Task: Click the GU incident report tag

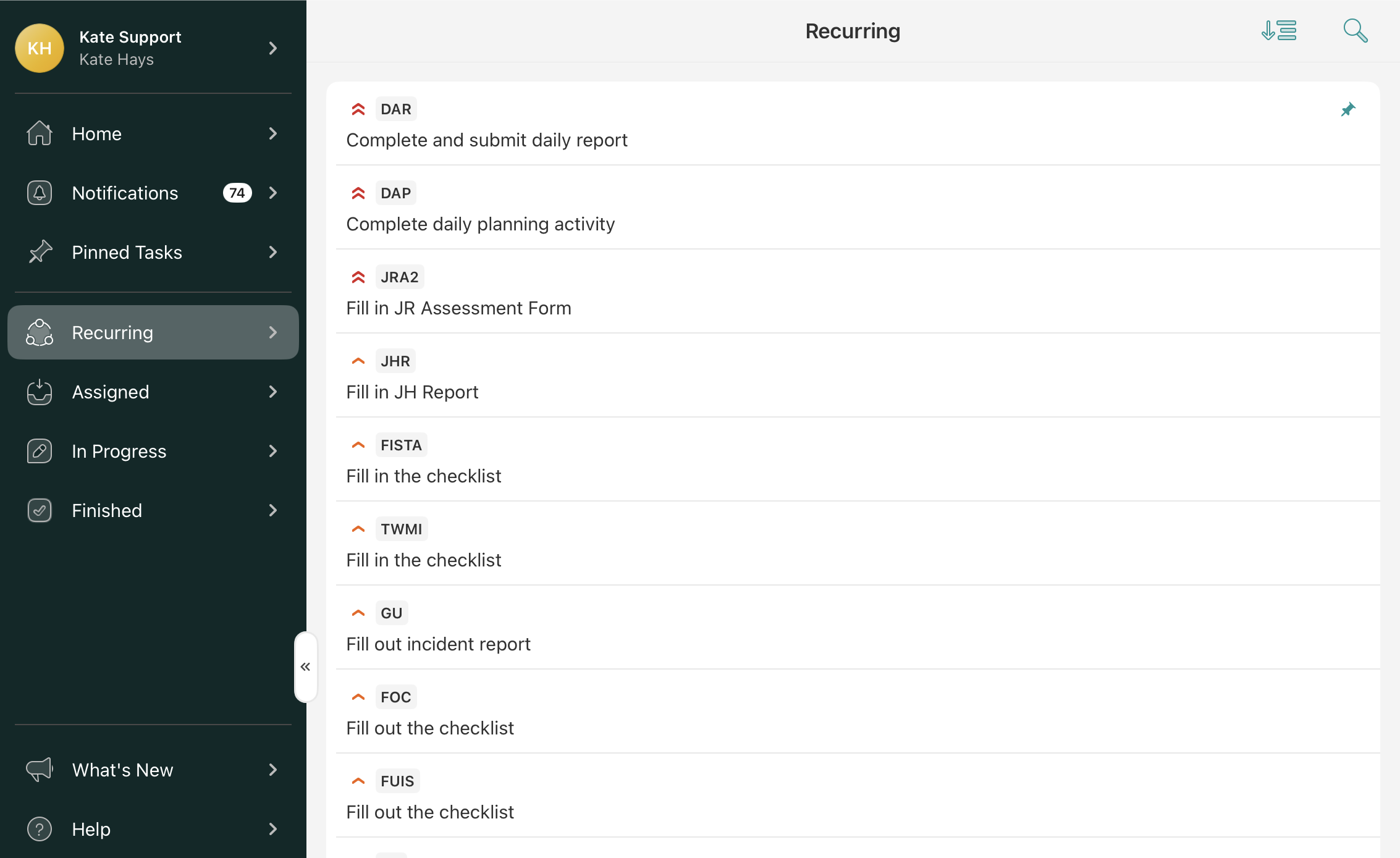Action: [x=391, y=613]
